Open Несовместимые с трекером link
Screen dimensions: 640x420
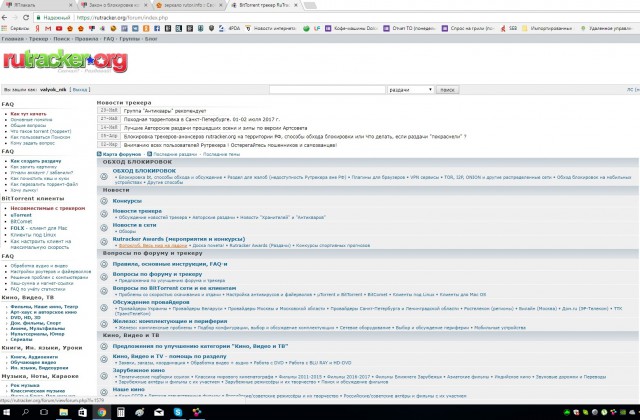click(x=48, y=208)
